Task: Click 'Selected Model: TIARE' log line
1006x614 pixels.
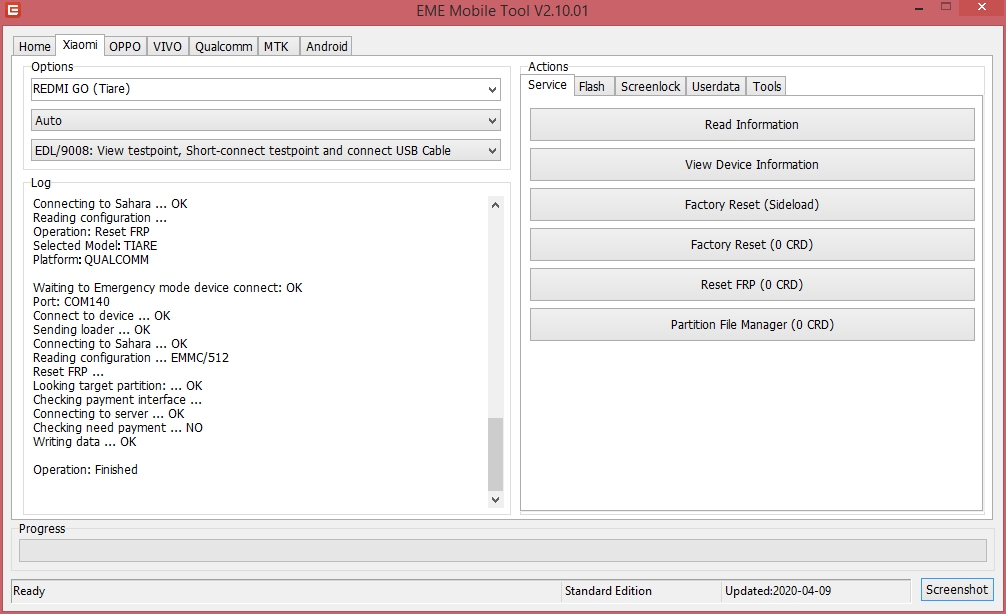Action: (x=95, y=246)
